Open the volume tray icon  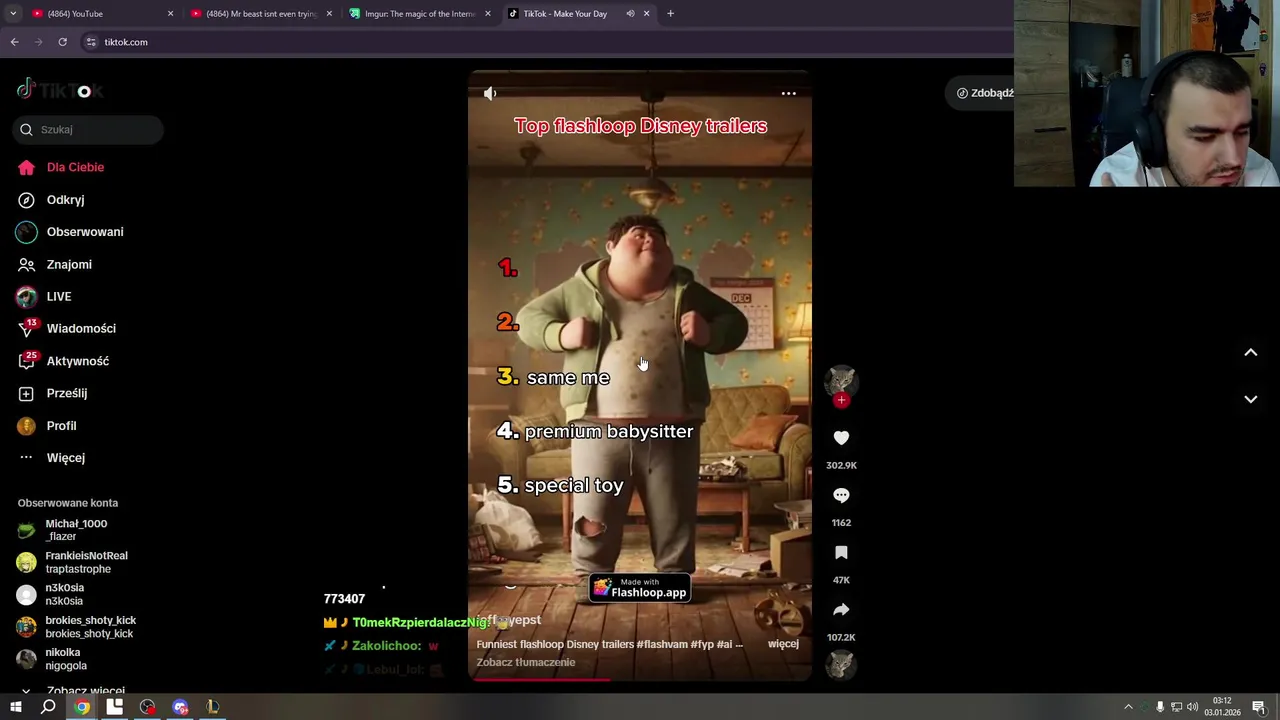pyautogui.click(x=1192, y=707)
